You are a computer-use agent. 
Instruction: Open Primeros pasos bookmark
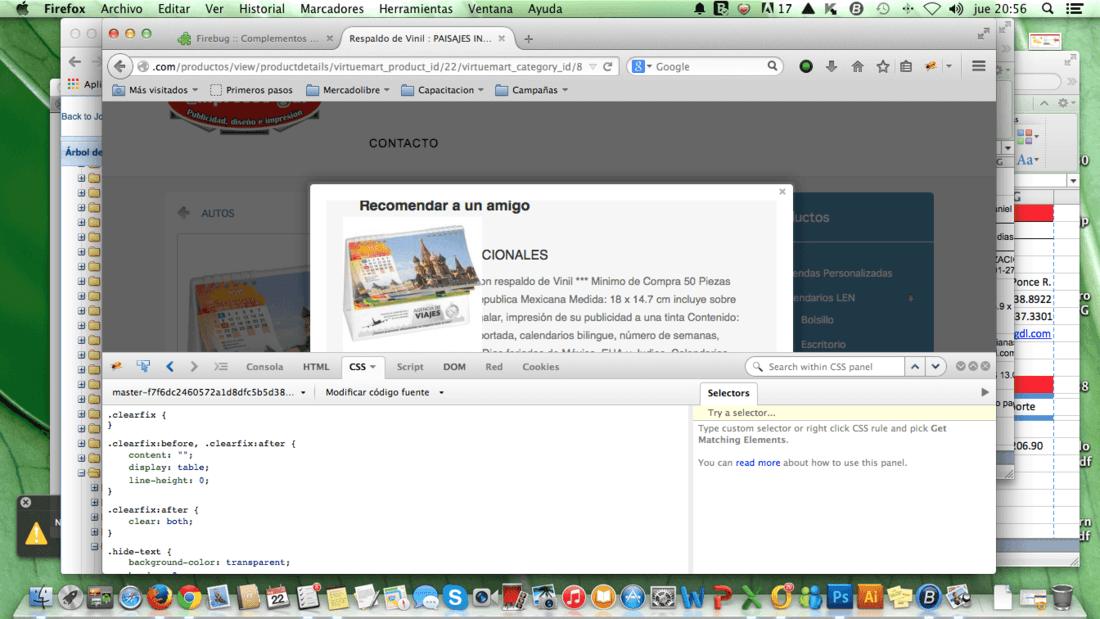point(251,90)
